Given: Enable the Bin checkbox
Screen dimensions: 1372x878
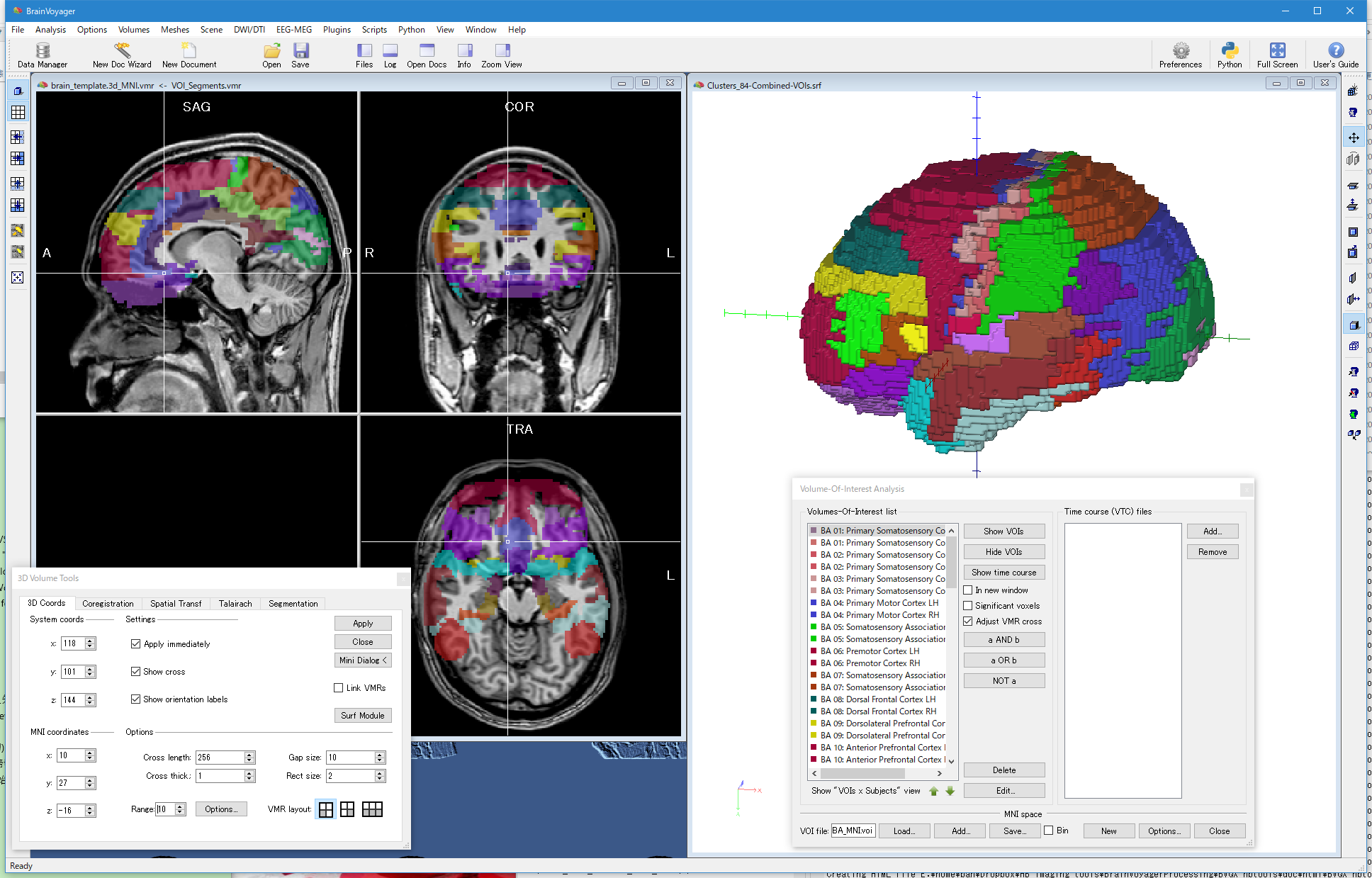Looking at the screenshot, I should point(1049,831).
